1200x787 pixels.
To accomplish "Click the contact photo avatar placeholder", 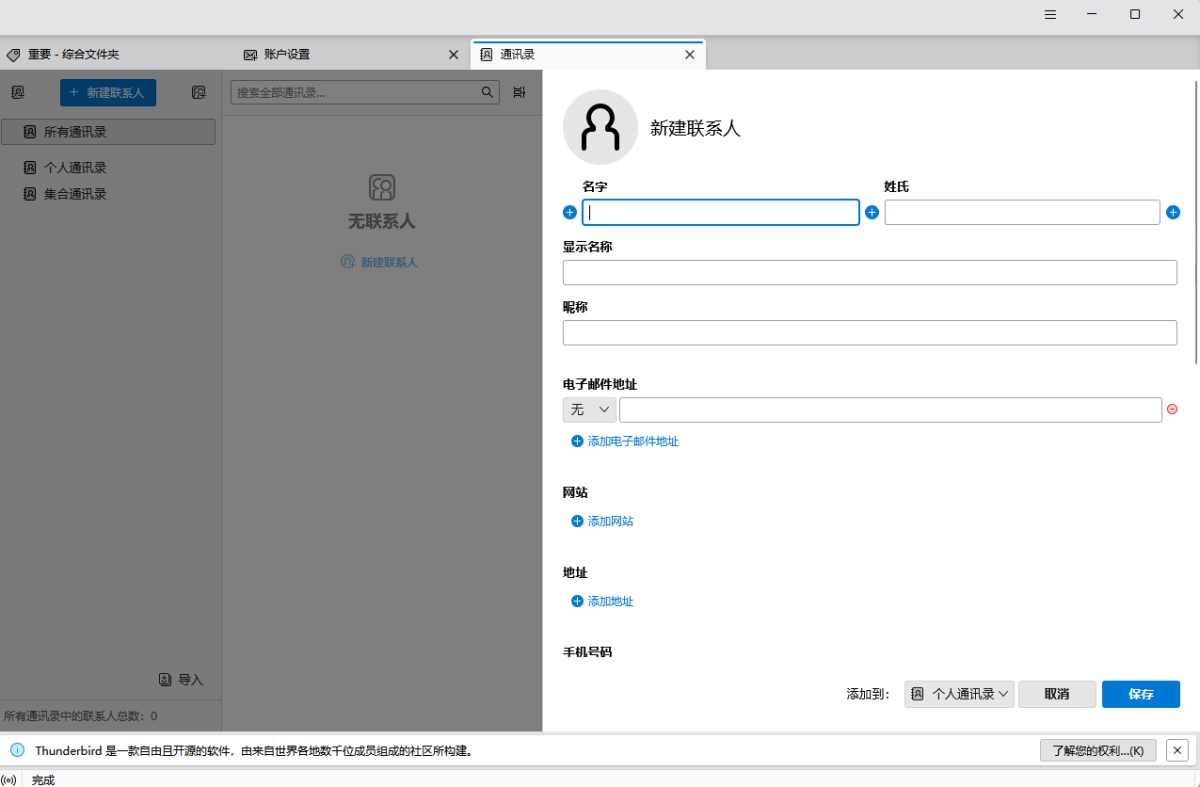I will pos(600,127).
